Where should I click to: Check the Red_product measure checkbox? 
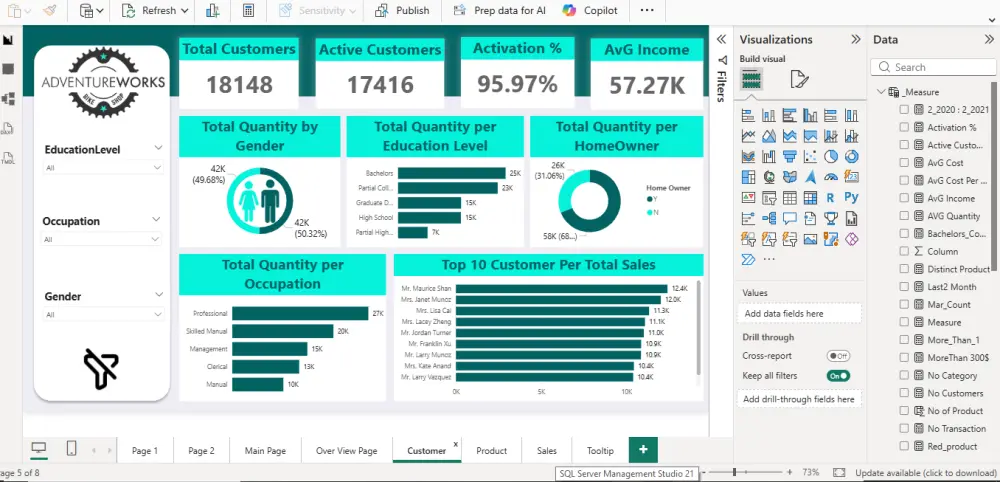coord(904,446)
